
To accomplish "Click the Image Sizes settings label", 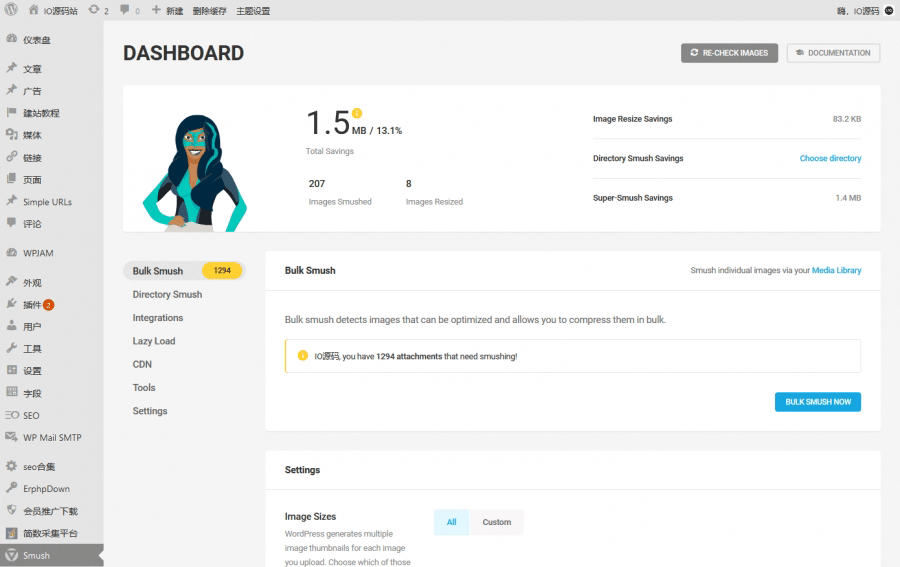I will pos(311,516).
